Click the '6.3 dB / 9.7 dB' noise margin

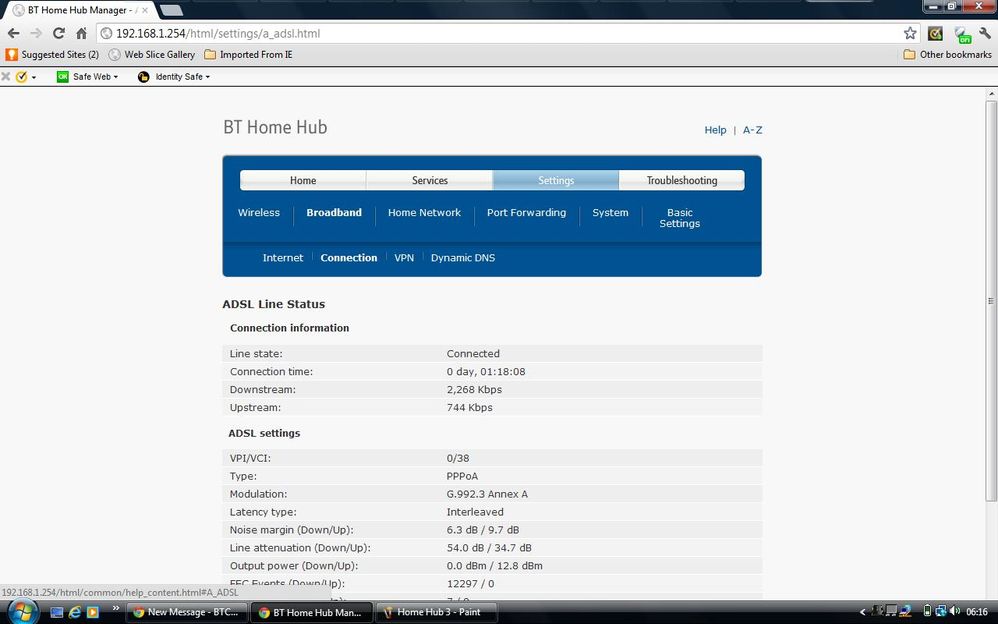(x=482, y=529)
